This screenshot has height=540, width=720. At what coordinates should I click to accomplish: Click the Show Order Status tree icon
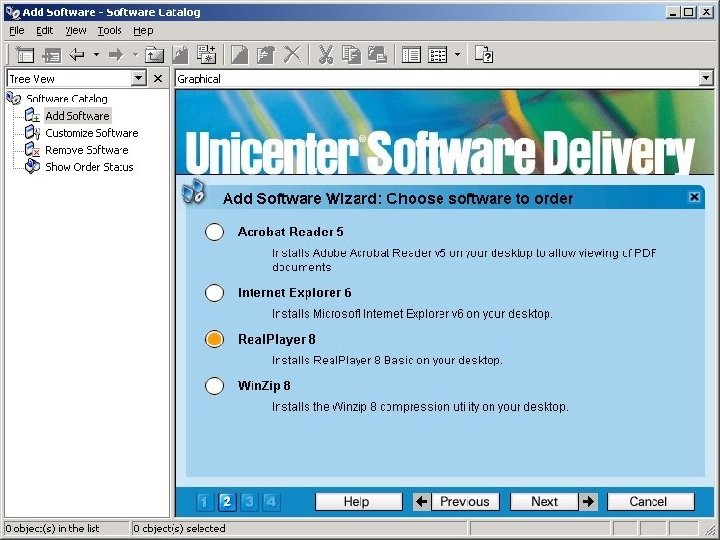click(32, 166)
